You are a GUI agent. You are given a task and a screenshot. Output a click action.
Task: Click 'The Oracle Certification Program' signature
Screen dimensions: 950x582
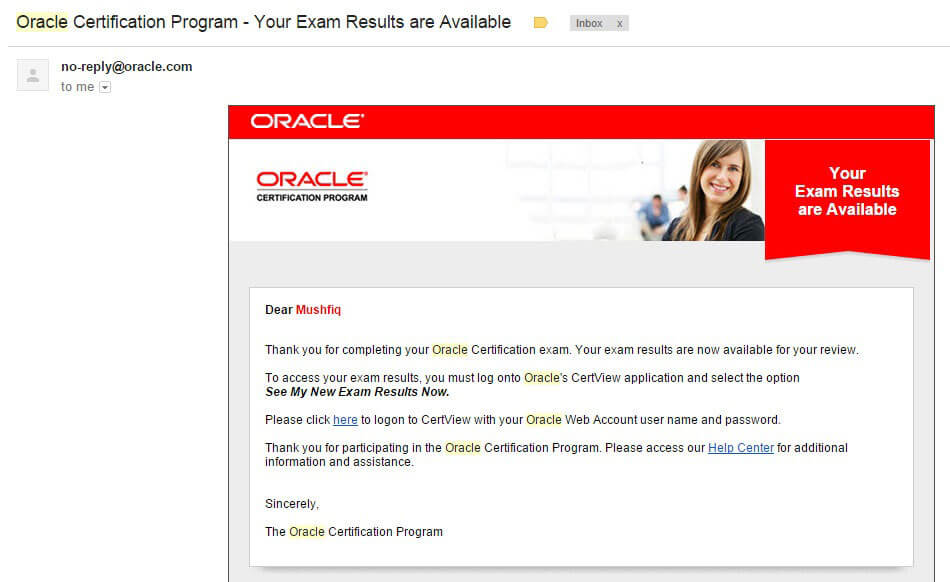(x=354, y=532)
